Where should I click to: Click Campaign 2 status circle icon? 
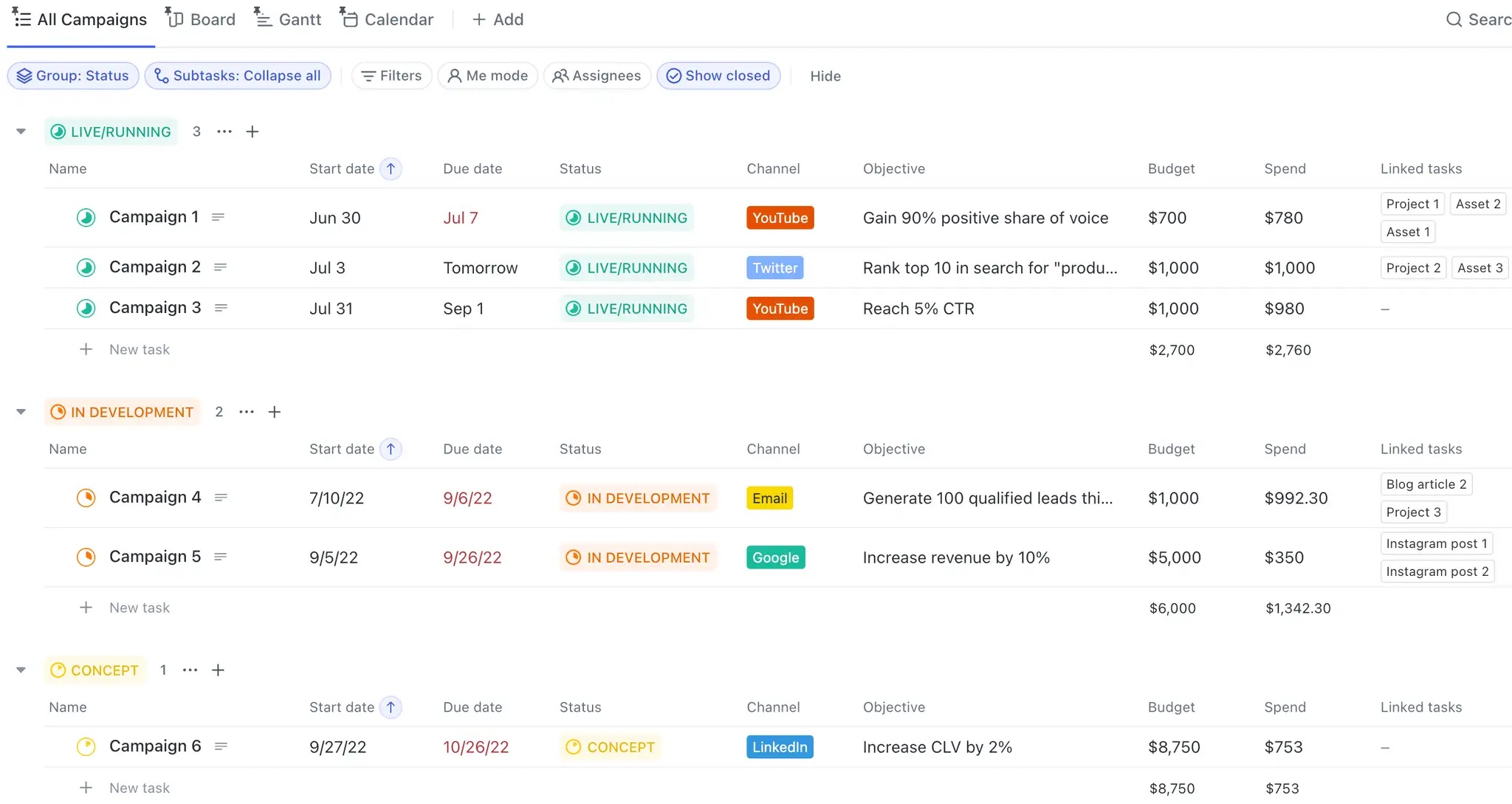[86, 267]
